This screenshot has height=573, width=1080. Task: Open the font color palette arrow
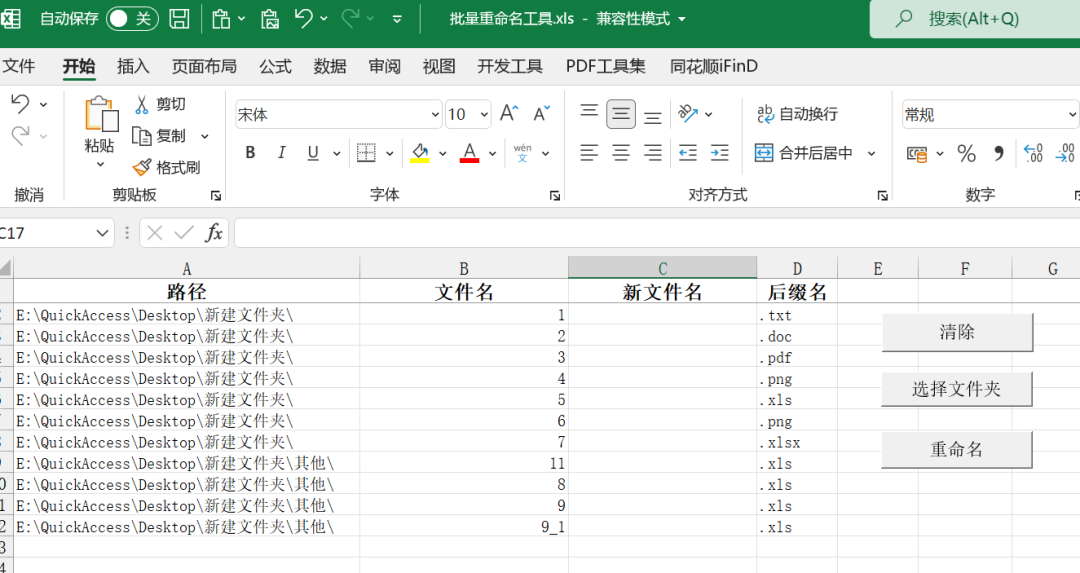click(492, 154)
